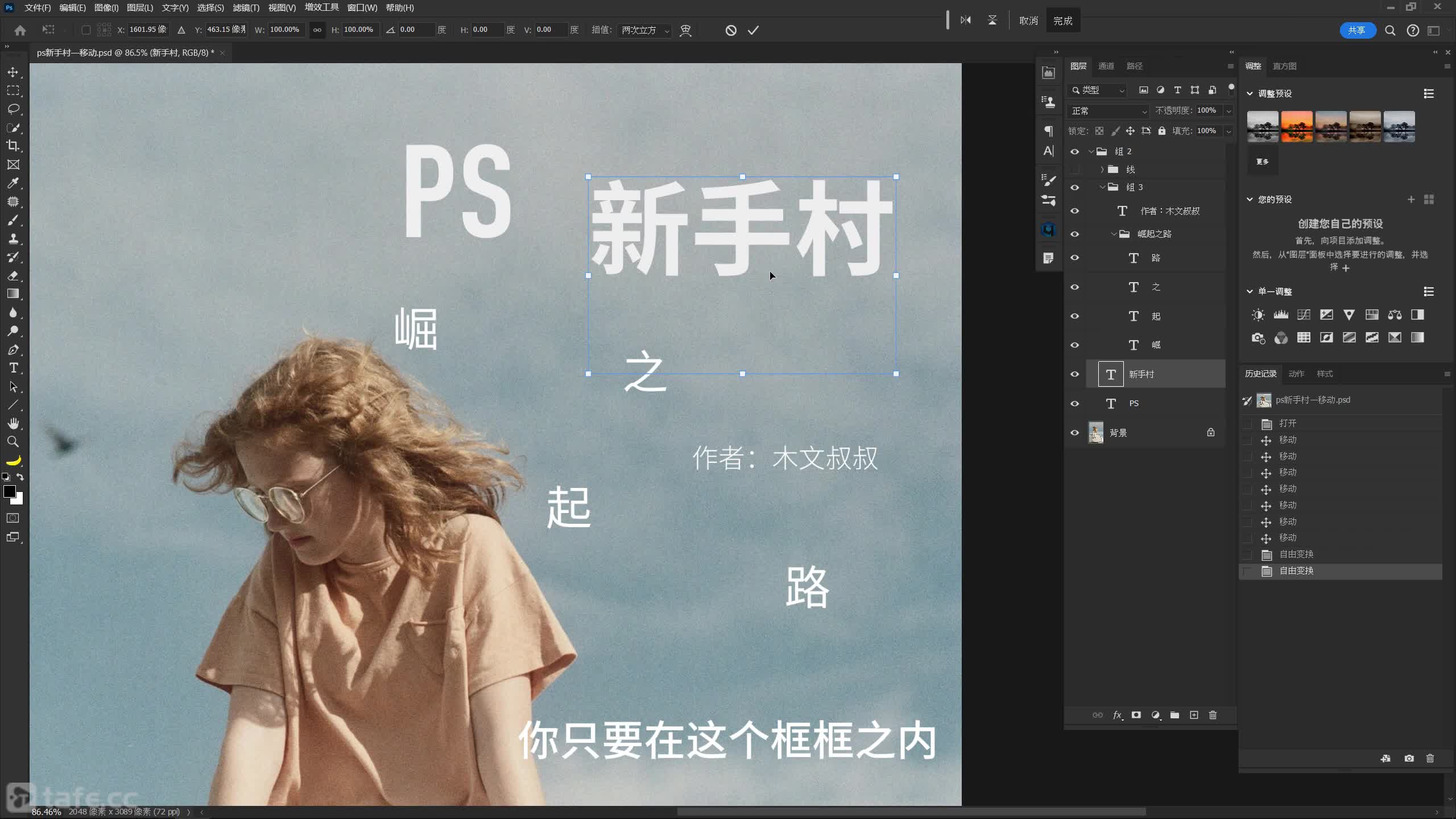This screenshot has width=1456, height=819.
Task: Select the Crop tool
Action: [13, 146]
